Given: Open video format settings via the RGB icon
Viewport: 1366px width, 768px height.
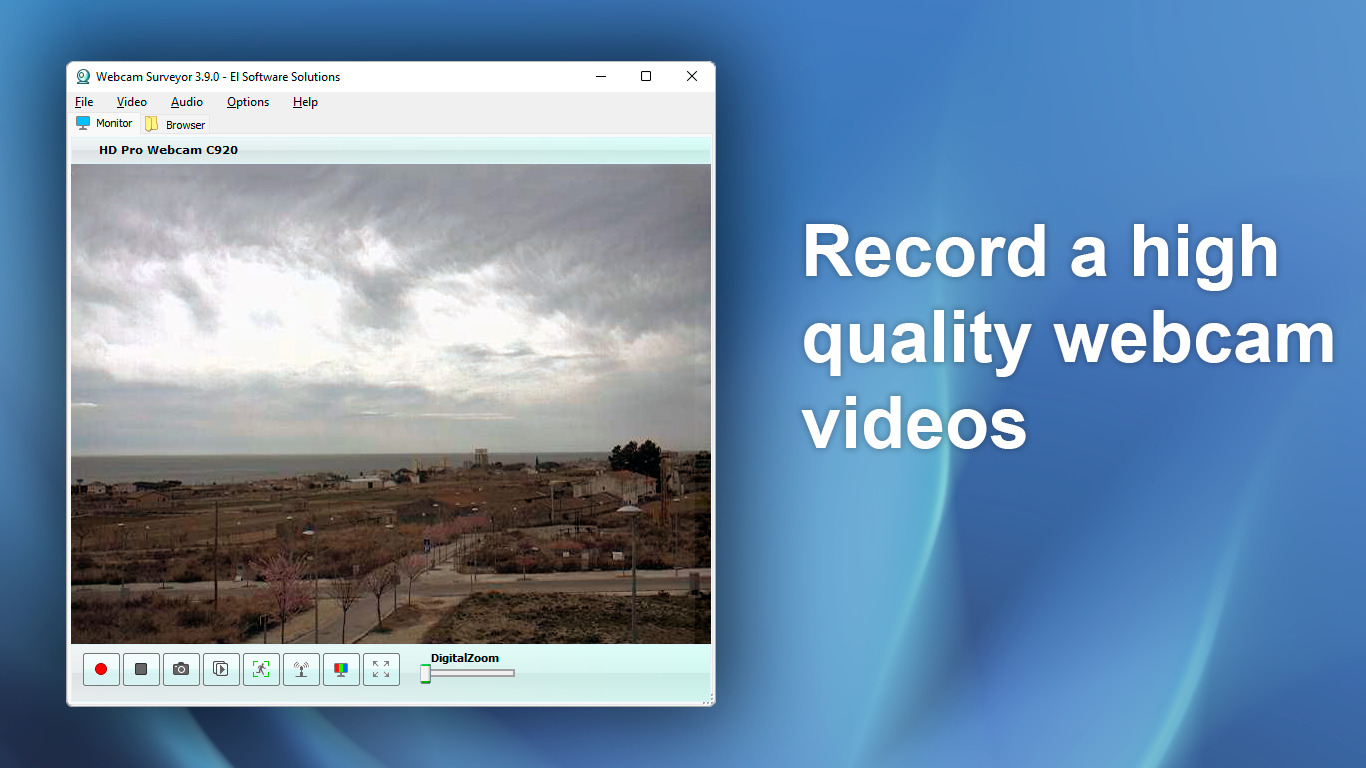Looking at the screenshot, I should click(x=341, y=669).
